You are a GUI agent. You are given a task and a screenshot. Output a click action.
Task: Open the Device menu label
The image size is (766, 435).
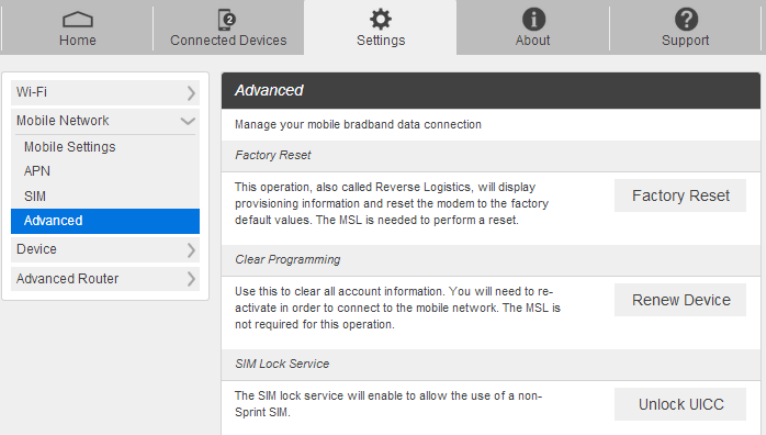pyautogui.click(x=37, y=249)
